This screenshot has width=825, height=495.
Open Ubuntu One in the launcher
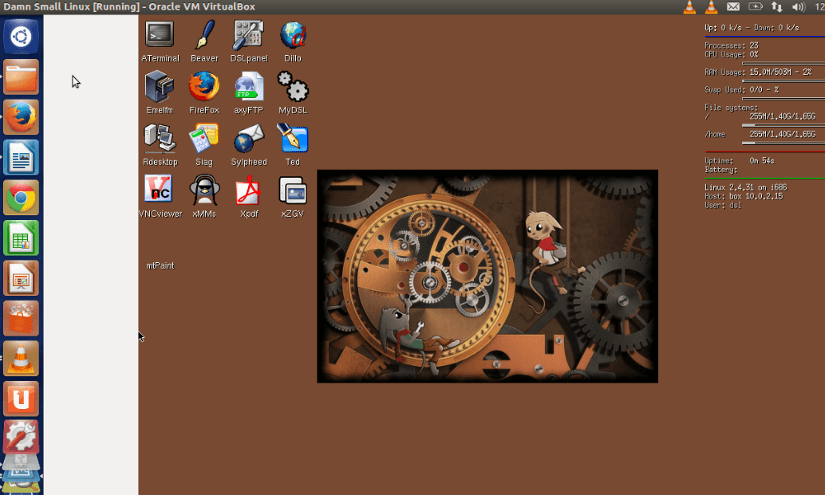pyautogui.click(x=21, y=399)
